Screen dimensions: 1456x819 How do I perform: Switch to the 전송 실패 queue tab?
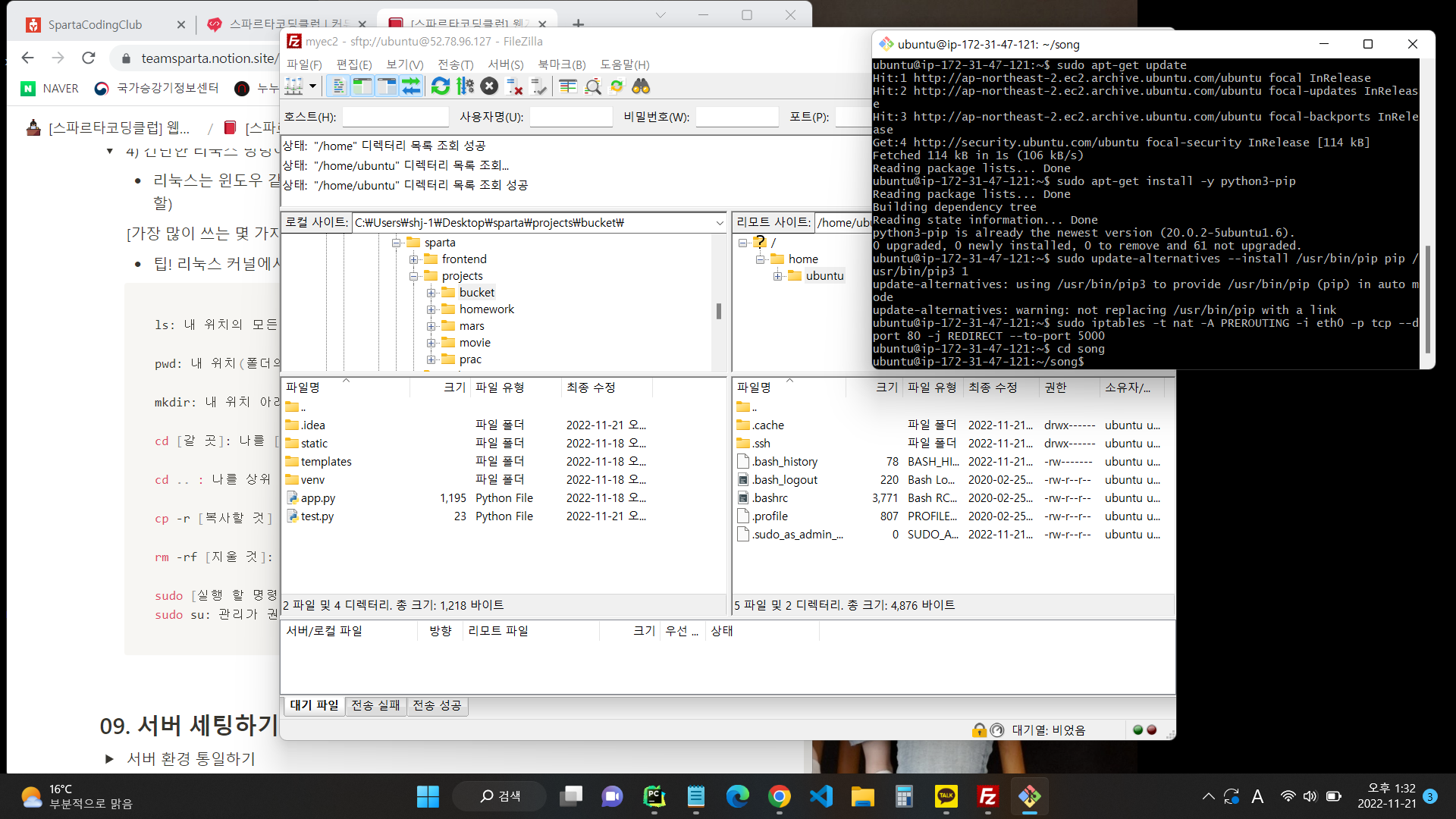coord(375,706)
